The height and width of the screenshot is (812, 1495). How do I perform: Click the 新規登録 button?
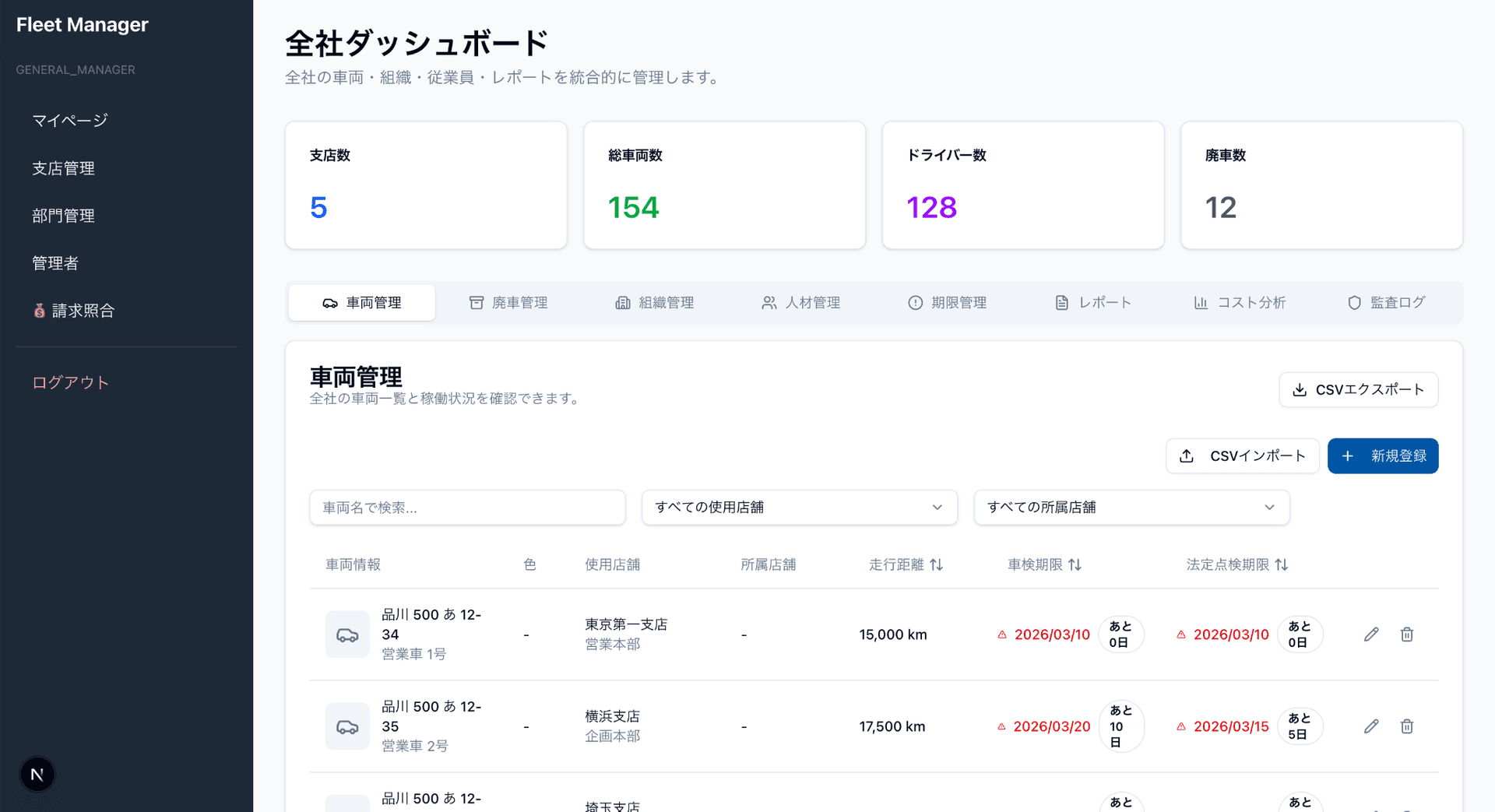pos(1383,455)
